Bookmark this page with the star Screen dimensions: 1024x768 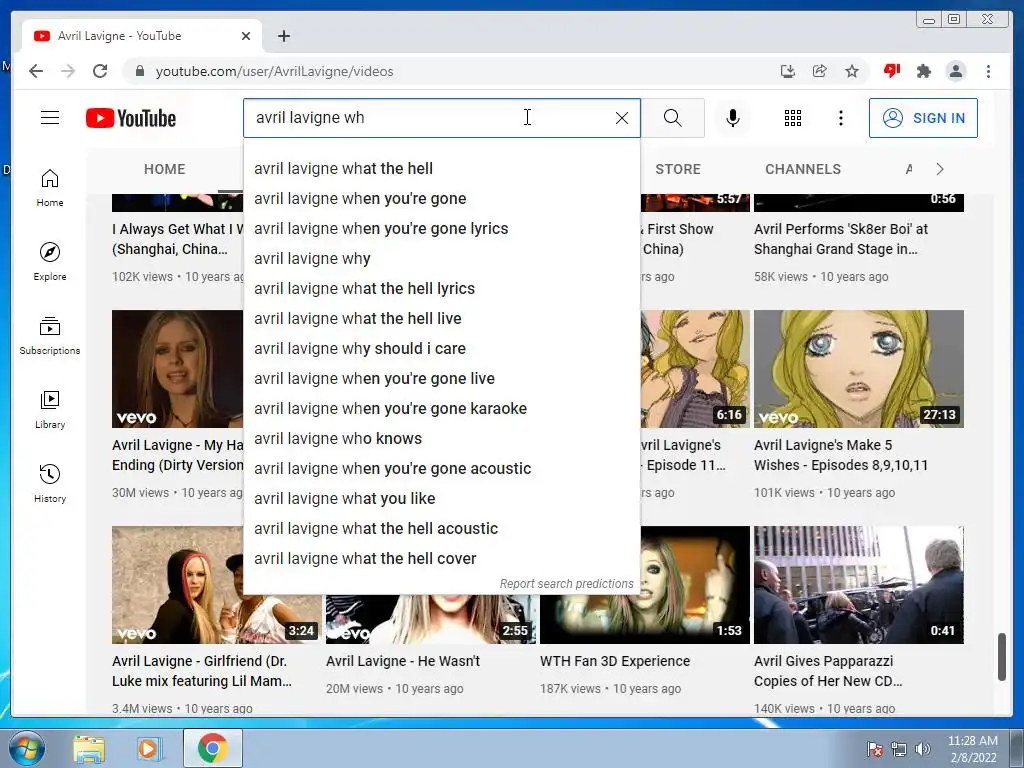pos(852,71)
